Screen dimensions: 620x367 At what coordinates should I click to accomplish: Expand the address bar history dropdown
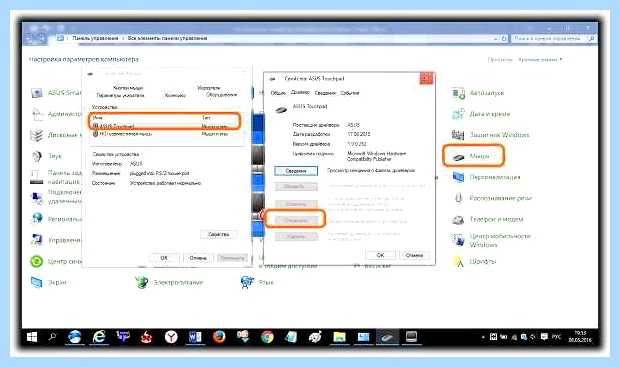[496, 39]
